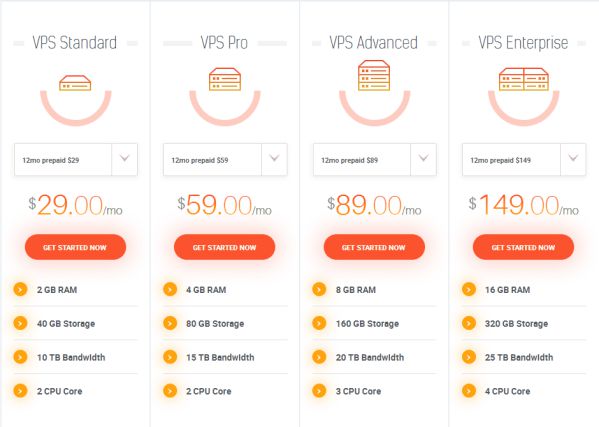
Task: Get started with the VPS Standard plan
Action: (x=75, y=247)
